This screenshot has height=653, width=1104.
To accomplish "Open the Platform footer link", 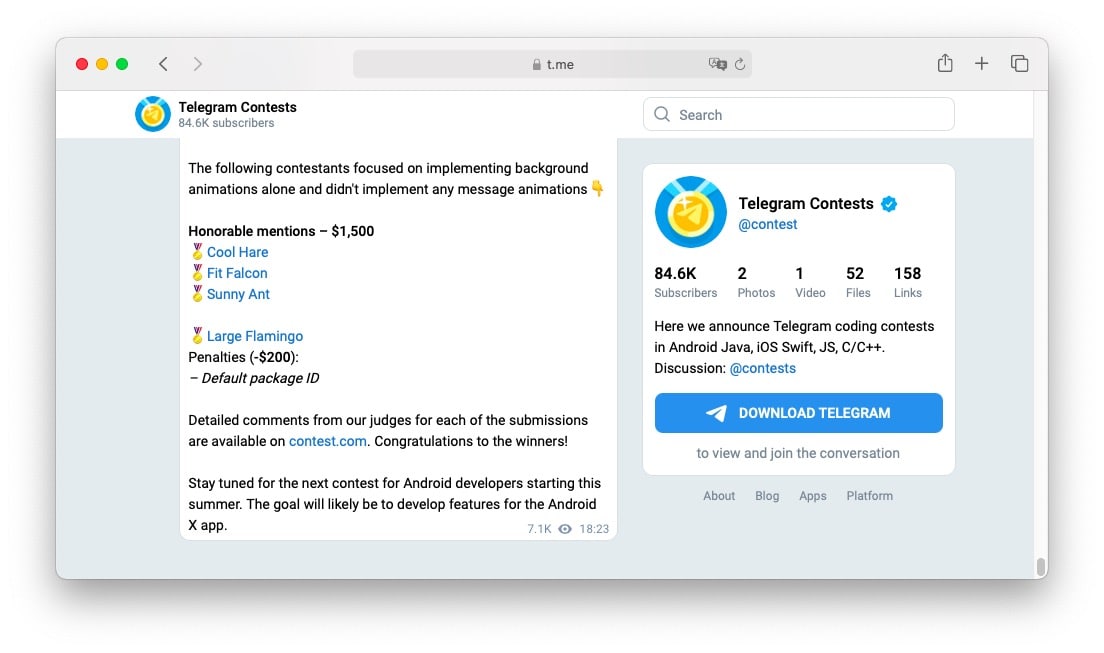I will tap(869, 496).
